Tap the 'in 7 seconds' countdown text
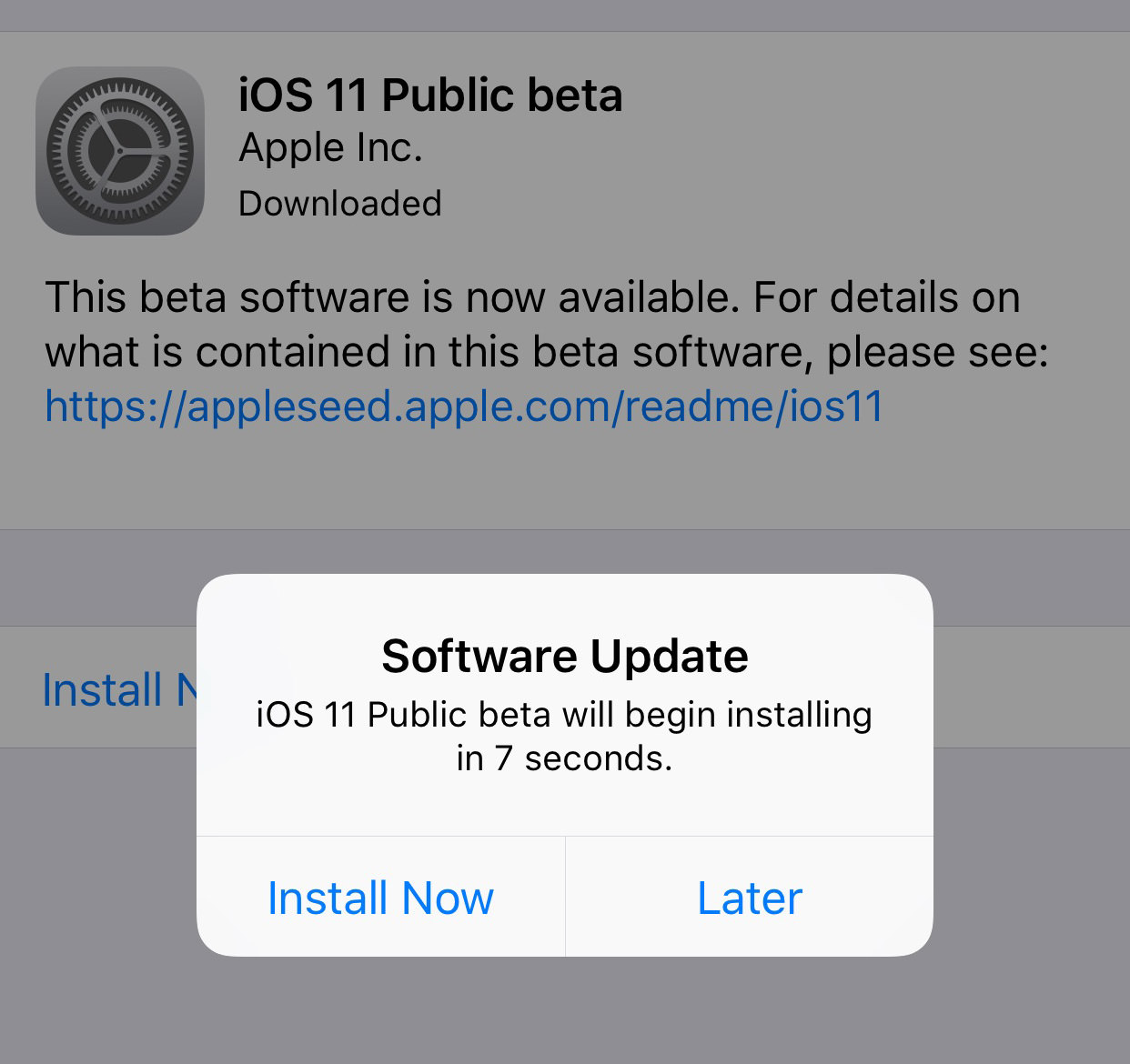This screenshot has width=1130, height=1064. click(564, 758)
